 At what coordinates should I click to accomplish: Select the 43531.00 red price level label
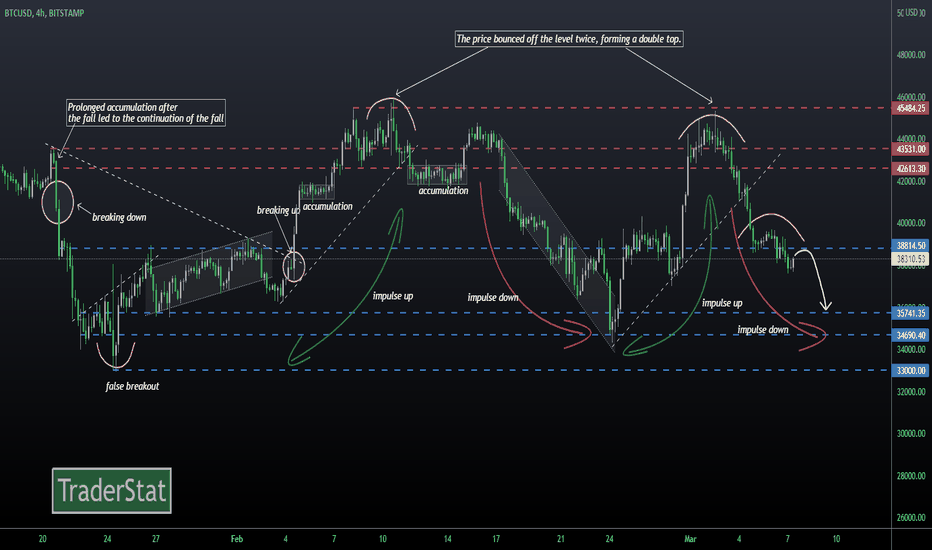pos(911,149)
